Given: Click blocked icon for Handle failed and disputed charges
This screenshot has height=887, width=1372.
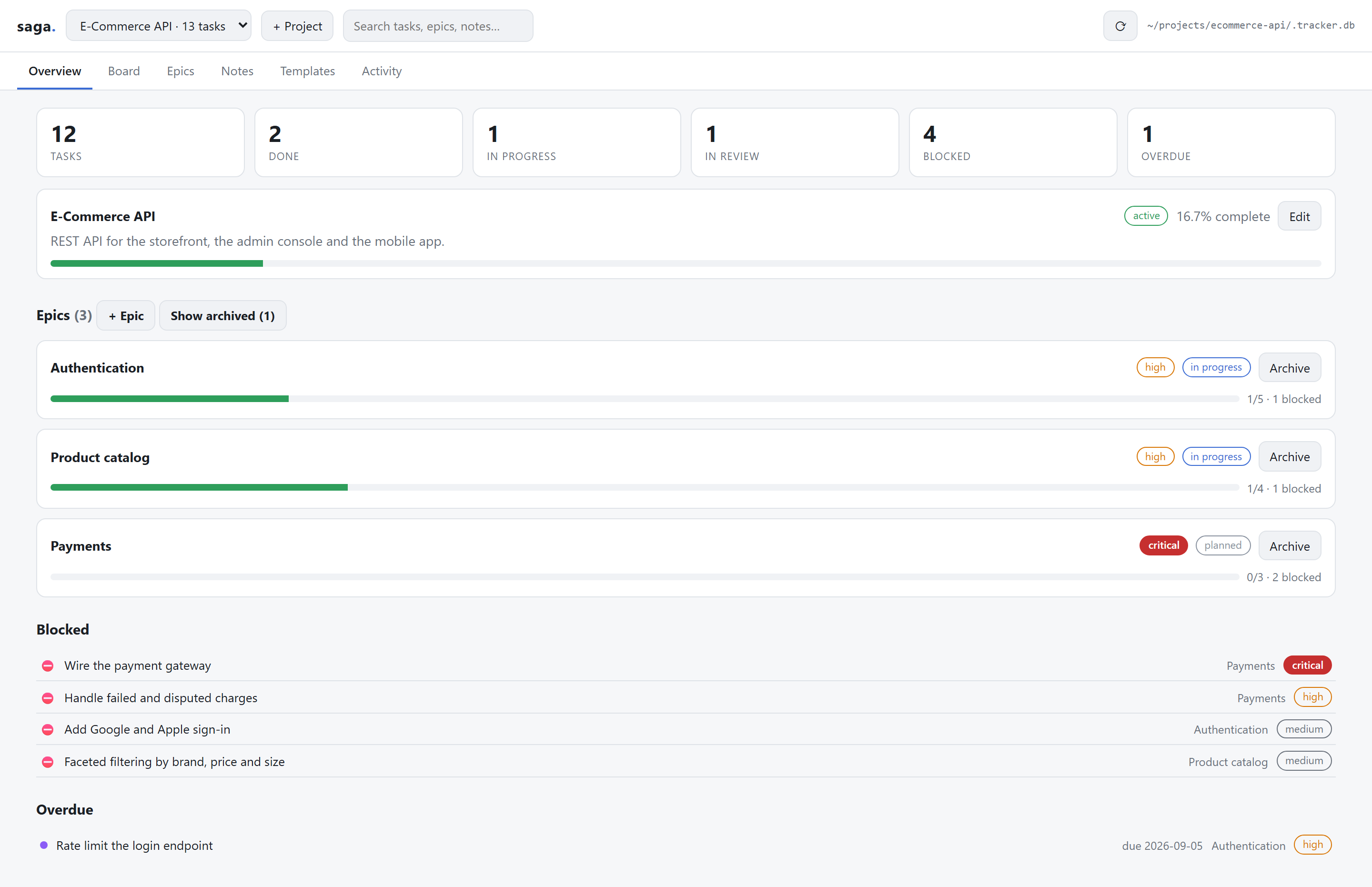Looking at the screenshot, I should 48,698.
